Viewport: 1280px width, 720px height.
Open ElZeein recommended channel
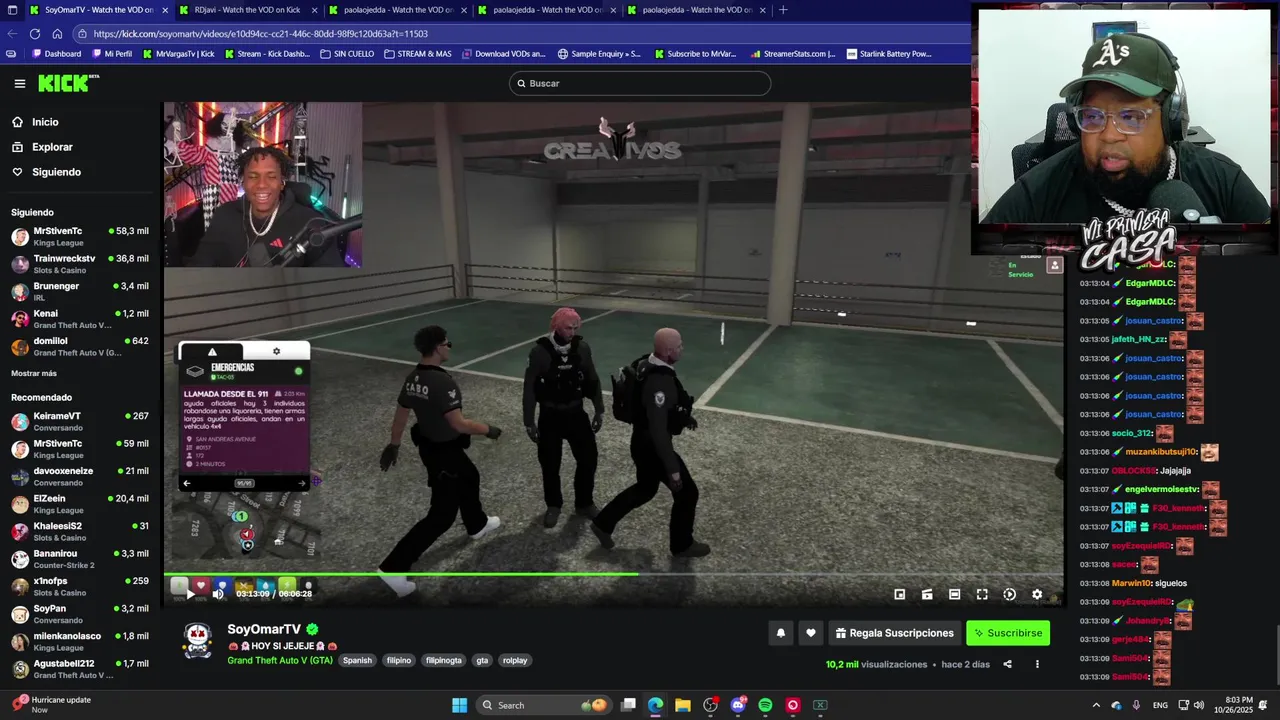coord(80,504)
